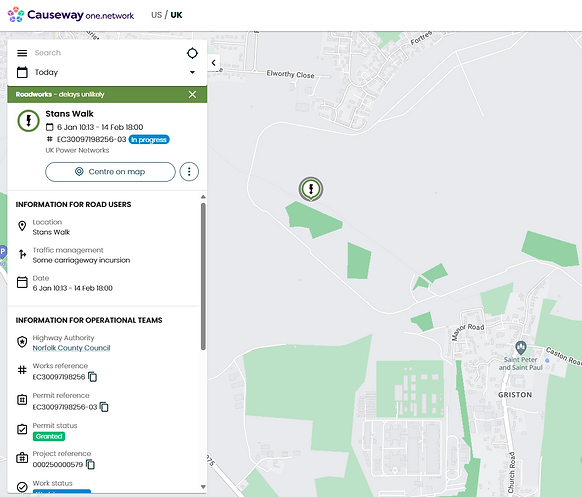The width and height of the screenshot is (582, 497).
Task: Click the date range 6 Jan 10:13 - 14 Feb 18:00 under title
Action: [100, 127]
